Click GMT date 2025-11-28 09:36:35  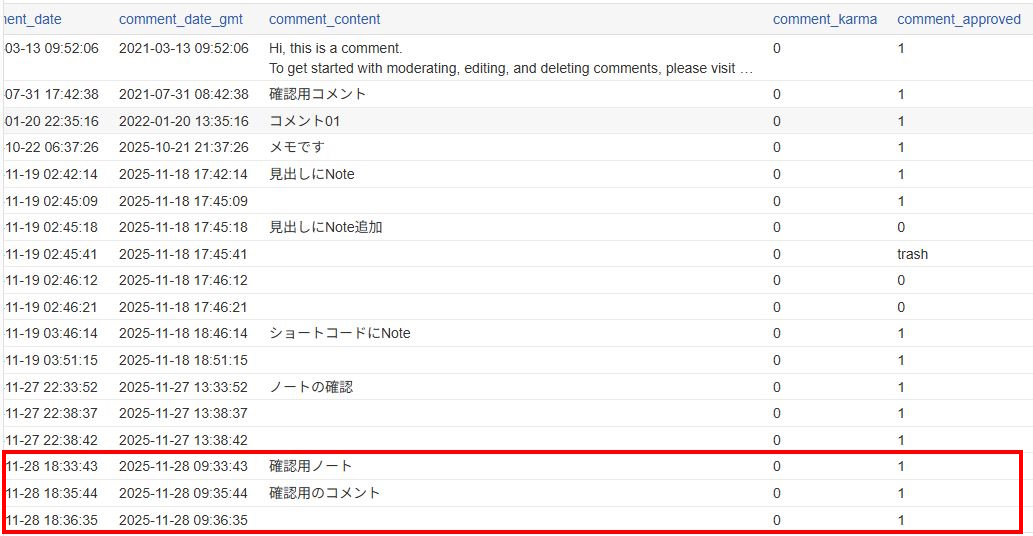[183, 520]
